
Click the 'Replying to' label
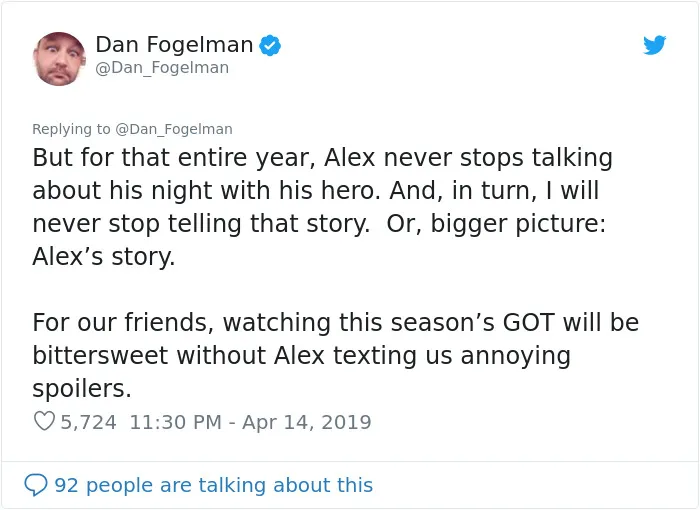pos(71,129)
